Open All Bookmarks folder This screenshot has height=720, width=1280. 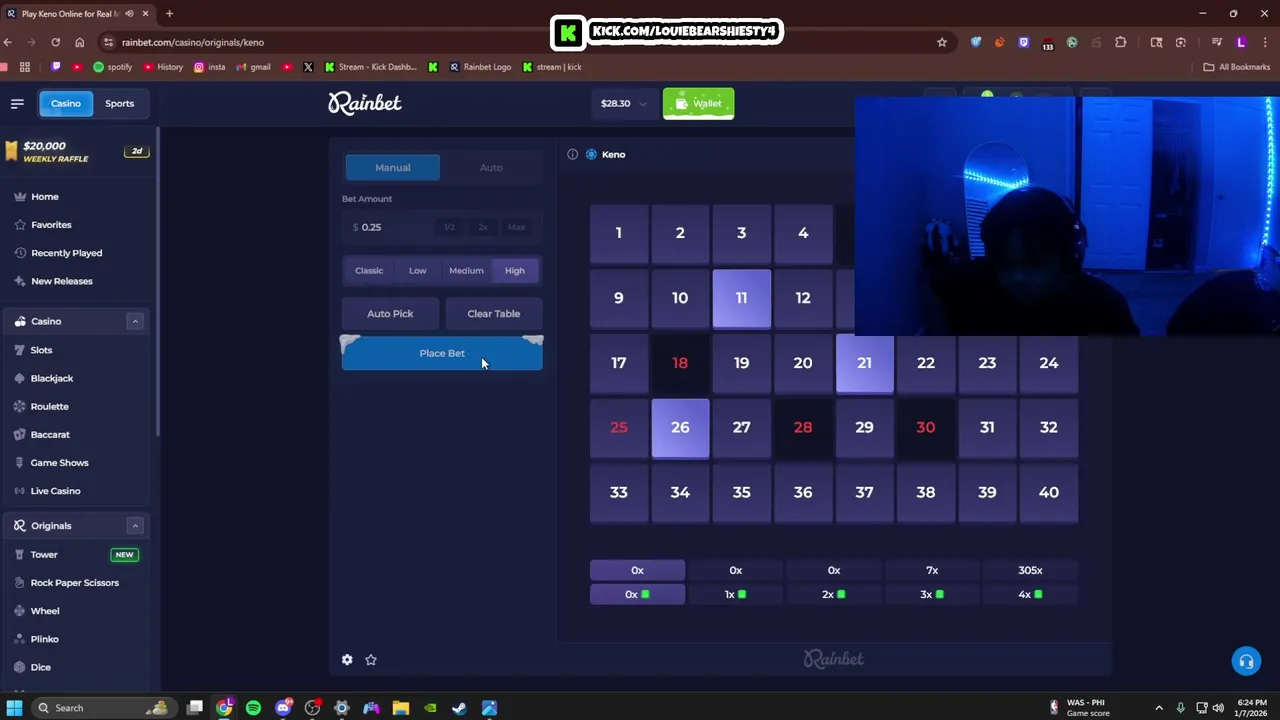pyautogui.click(x=1236, y=67)
